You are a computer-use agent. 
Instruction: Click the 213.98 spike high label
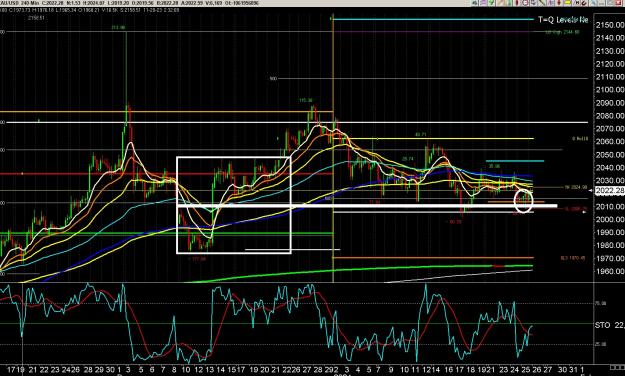click(x=118, y=28)
